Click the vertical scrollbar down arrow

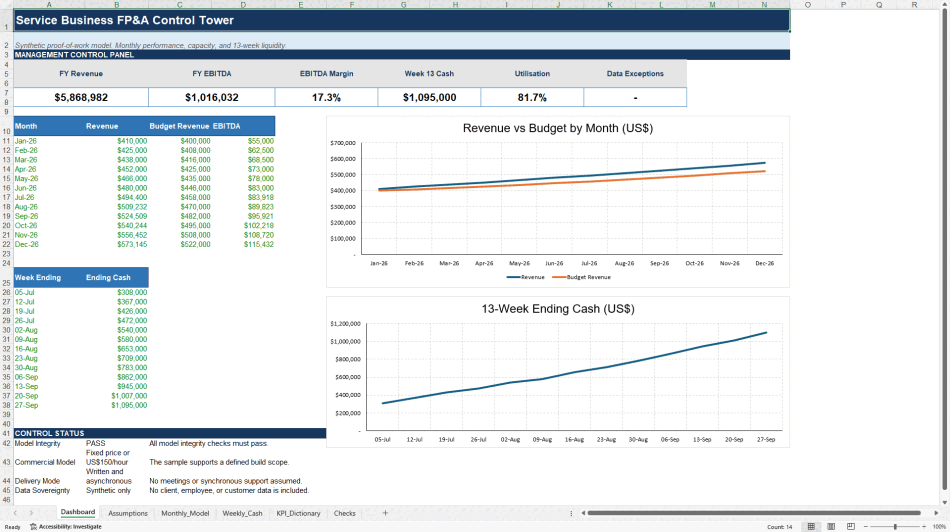pyautogui.click(x=945, y=502)
